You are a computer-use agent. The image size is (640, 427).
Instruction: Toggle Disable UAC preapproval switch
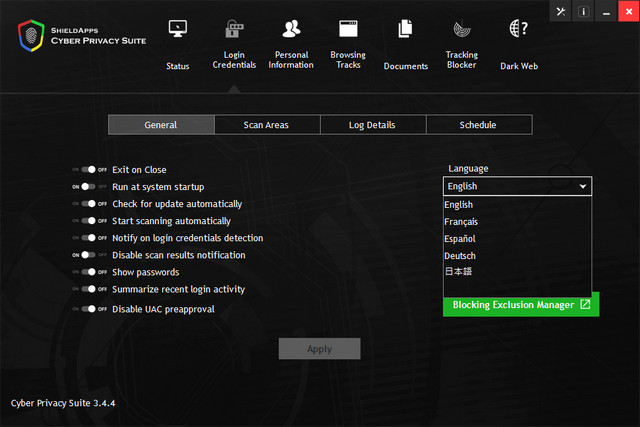[x=89, y=309]
